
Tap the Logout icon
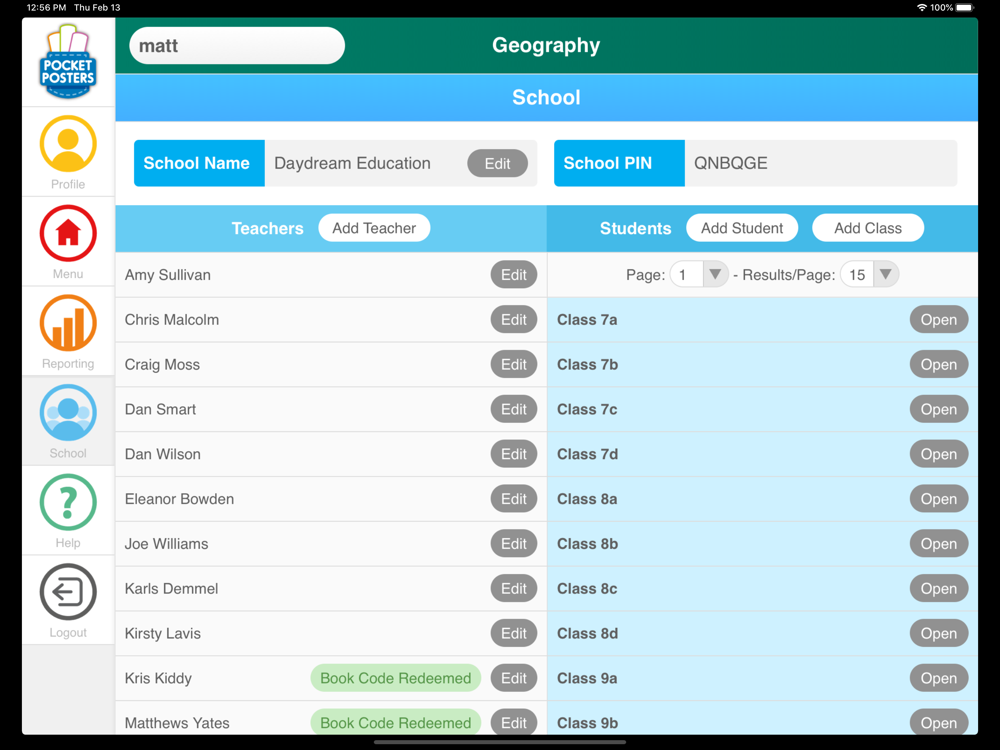68,592
